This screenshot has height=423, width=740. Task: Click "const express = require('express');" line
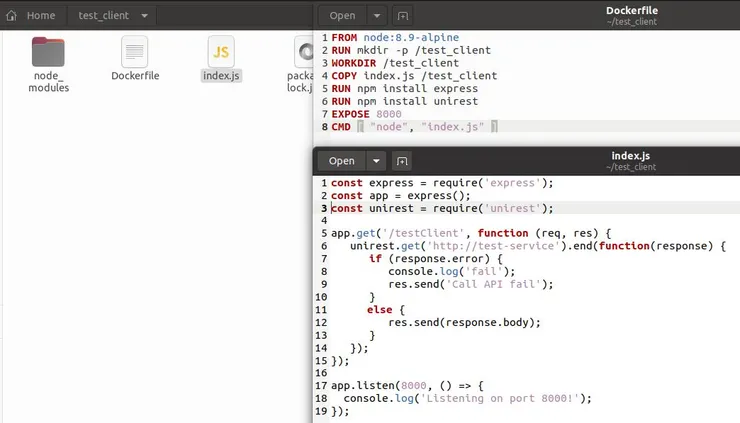[442, 183]
